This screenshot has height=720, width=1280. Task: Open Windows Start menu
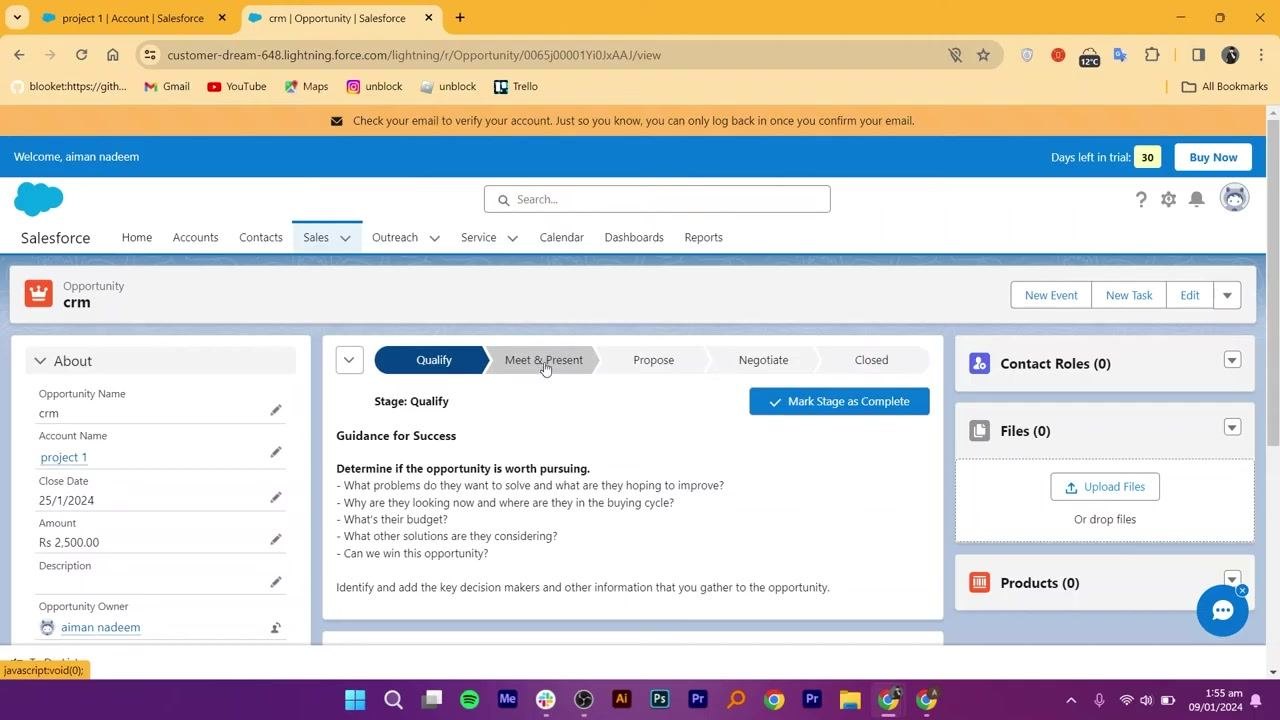tap(355, 700)
